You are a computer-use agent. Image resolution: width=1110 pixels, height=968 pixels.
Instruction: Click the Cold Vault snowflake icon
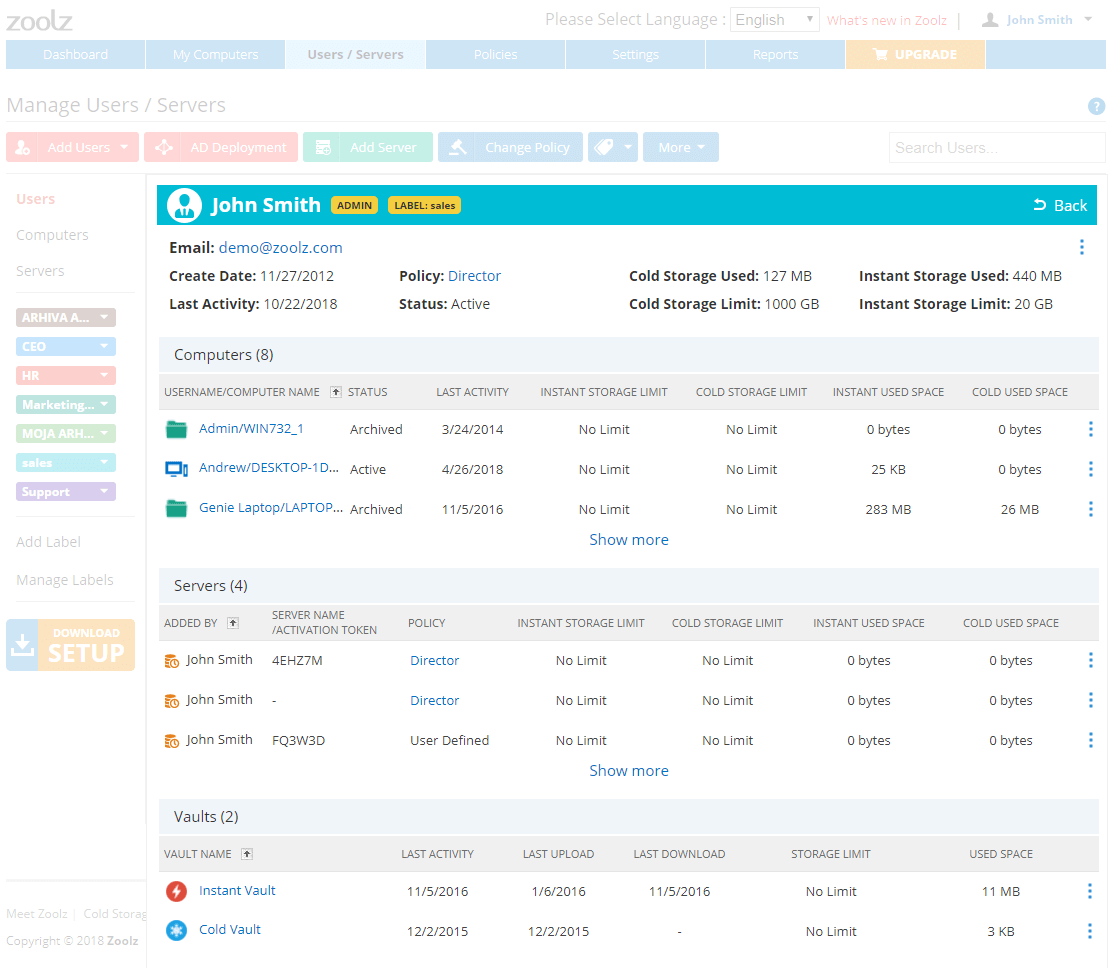[x=176, y=930]
